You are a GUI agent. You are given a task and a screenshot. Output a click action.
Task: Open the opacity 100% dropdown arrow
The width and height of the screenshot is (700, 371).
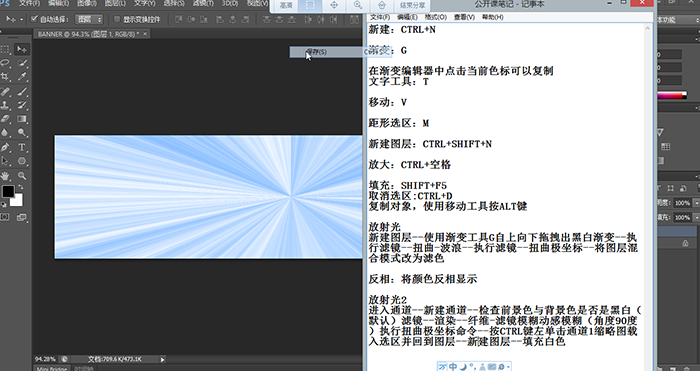tap(696, 203)
